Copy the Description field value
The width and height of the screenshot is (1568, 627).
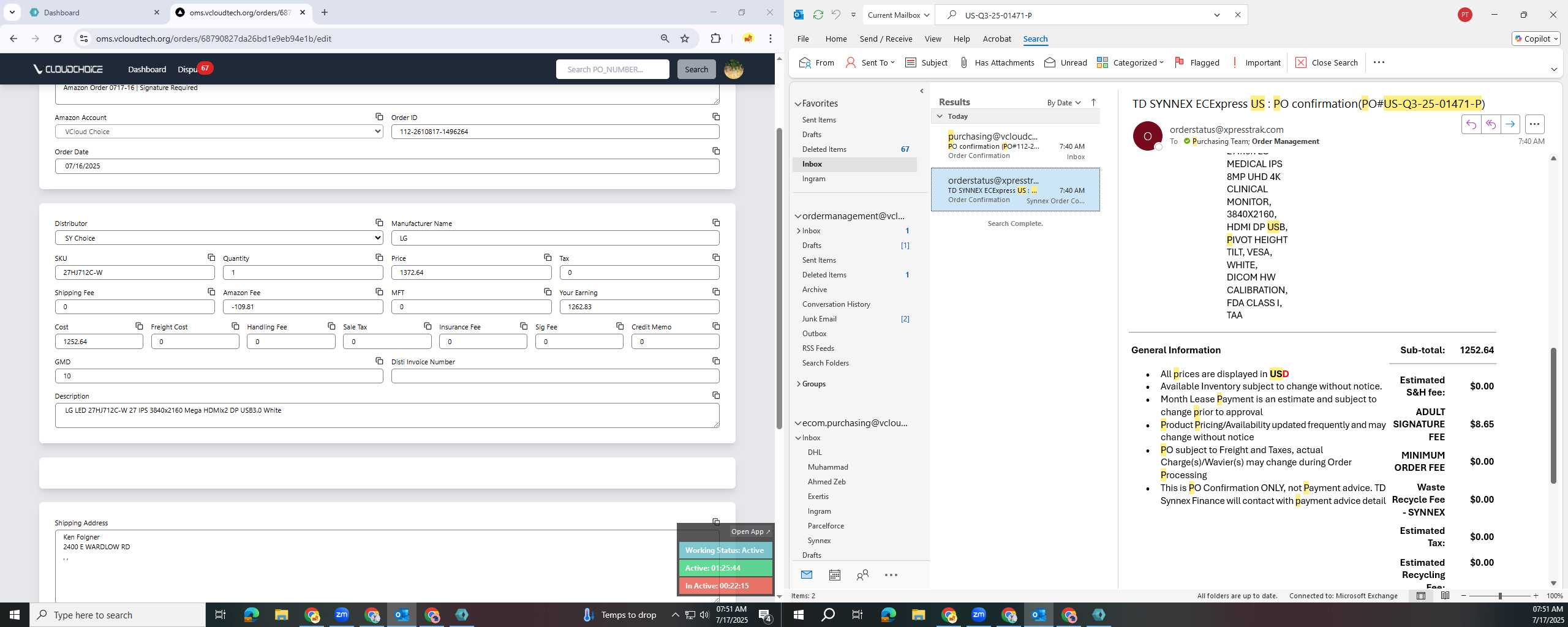(715, 395)
